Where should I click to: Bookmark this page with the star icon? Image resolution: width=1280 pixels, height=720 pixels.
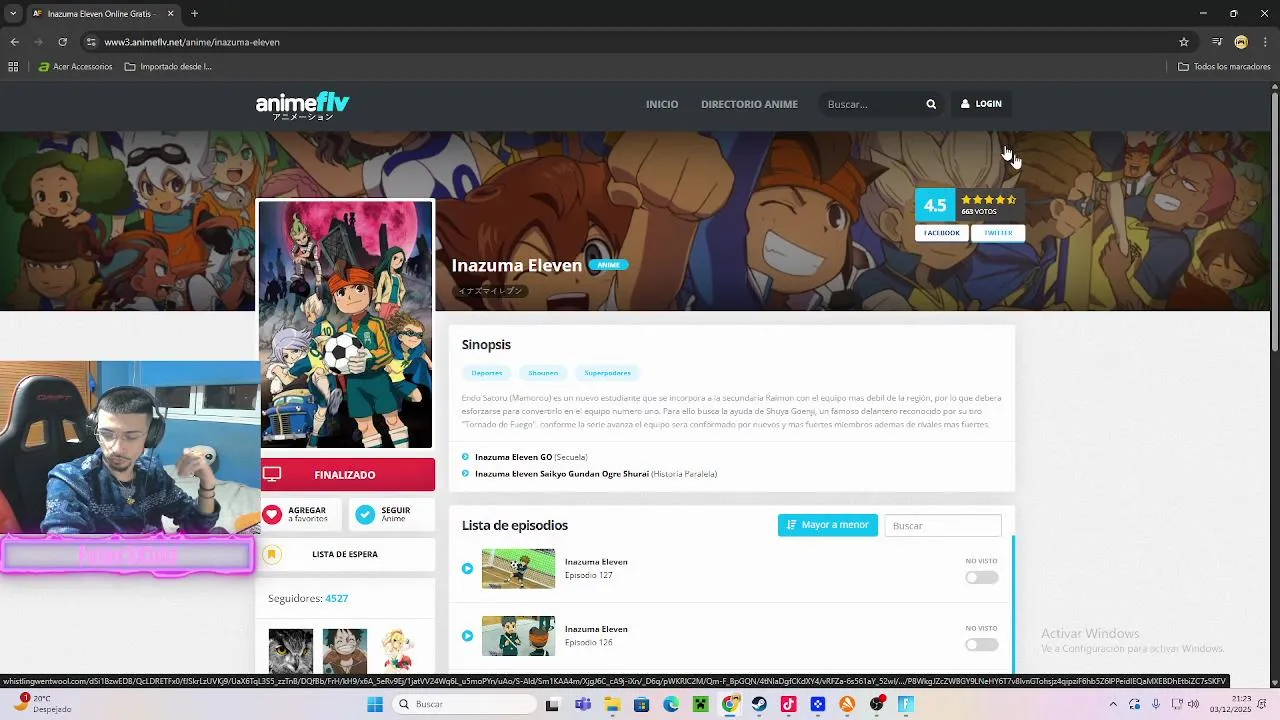[1184, 42]
